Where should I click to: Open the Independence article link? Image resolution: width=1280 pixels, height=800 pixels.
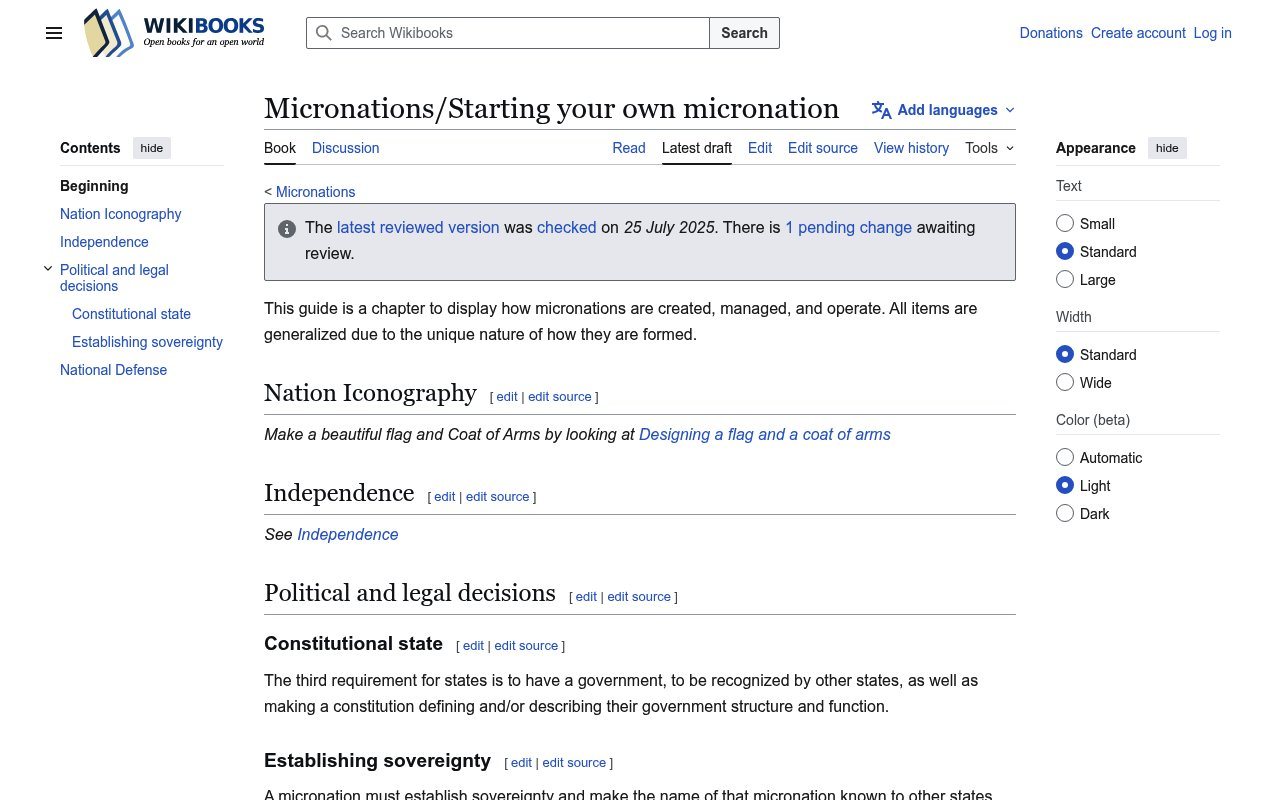click(x=348, y=535)
